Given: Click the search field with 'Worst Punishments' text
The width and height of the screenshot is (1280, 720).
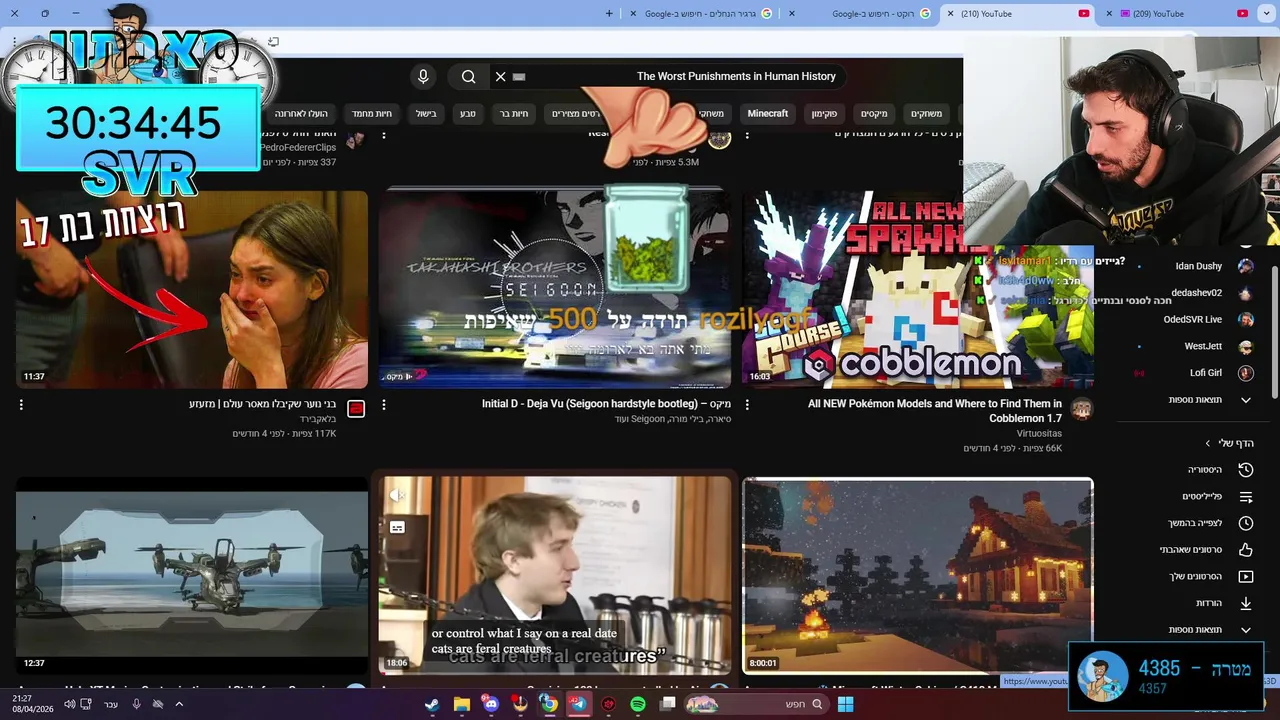Looking at the screenshot, I should click(668, 77).
